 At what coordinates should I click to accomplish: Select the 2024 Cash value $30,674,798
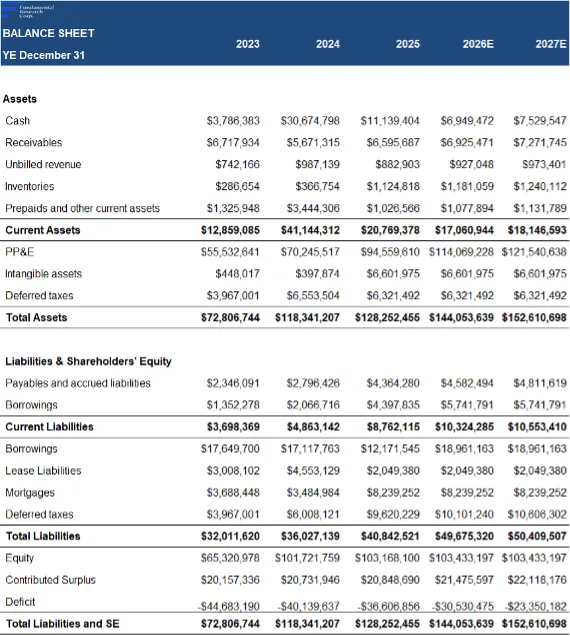[x=310, y=121]
